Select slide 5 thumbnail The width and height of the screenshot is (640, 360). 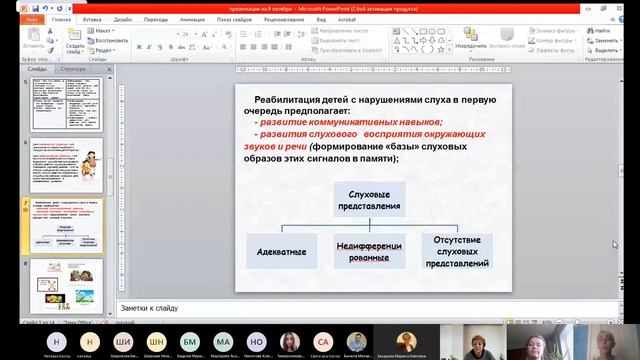click(67, 104)
